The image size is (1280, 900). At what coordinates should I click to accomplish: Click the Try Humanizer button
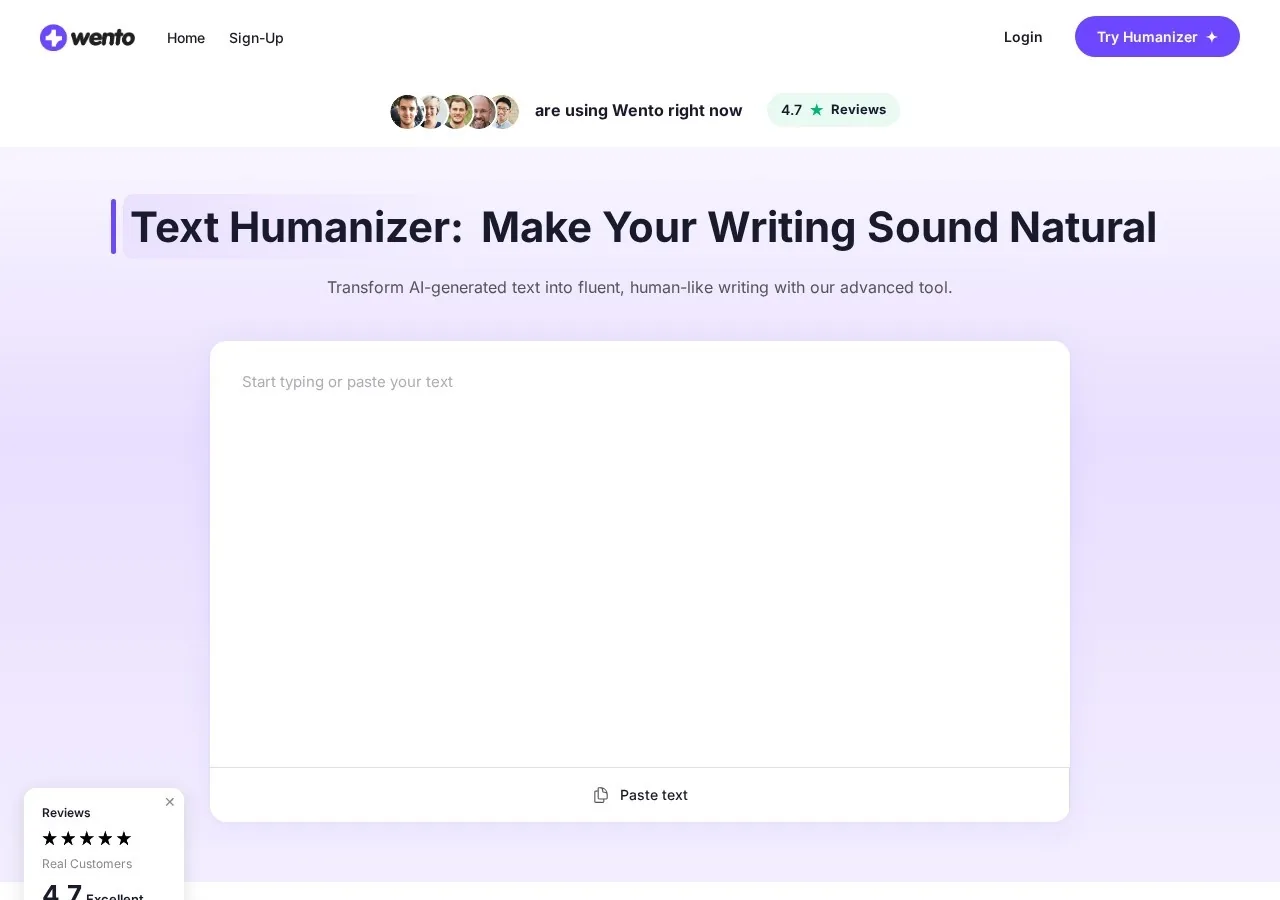coord(1157,37)
